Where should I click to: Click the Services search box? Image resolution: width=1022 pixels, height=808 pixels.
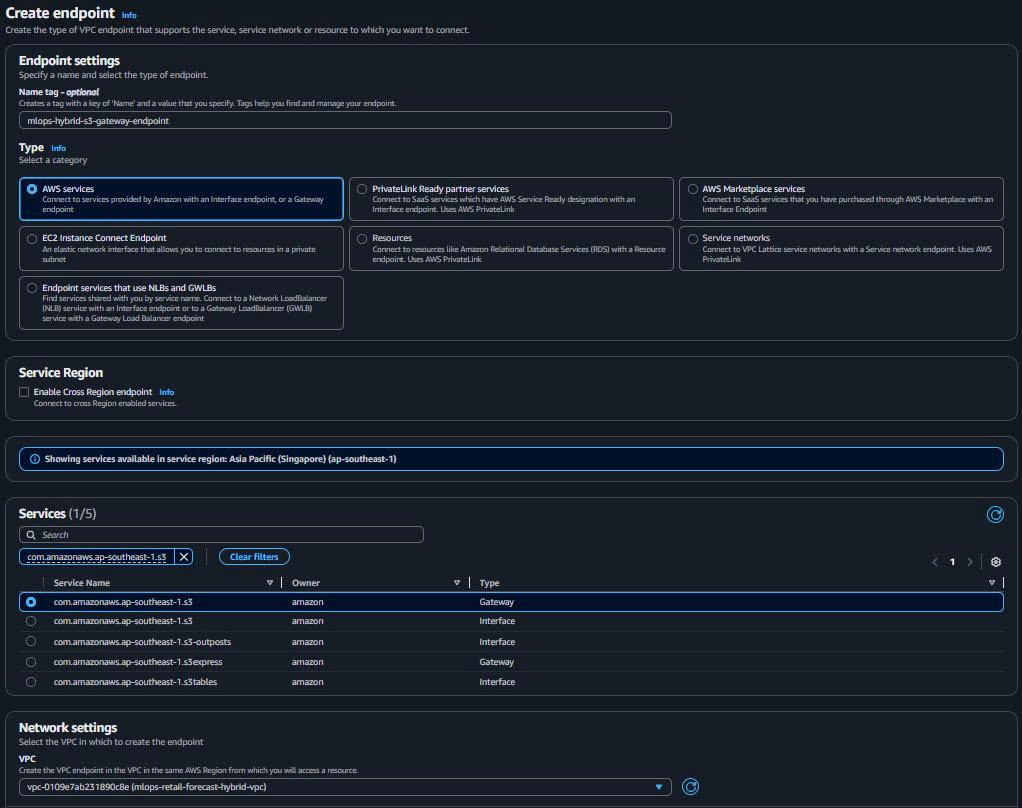222,534
